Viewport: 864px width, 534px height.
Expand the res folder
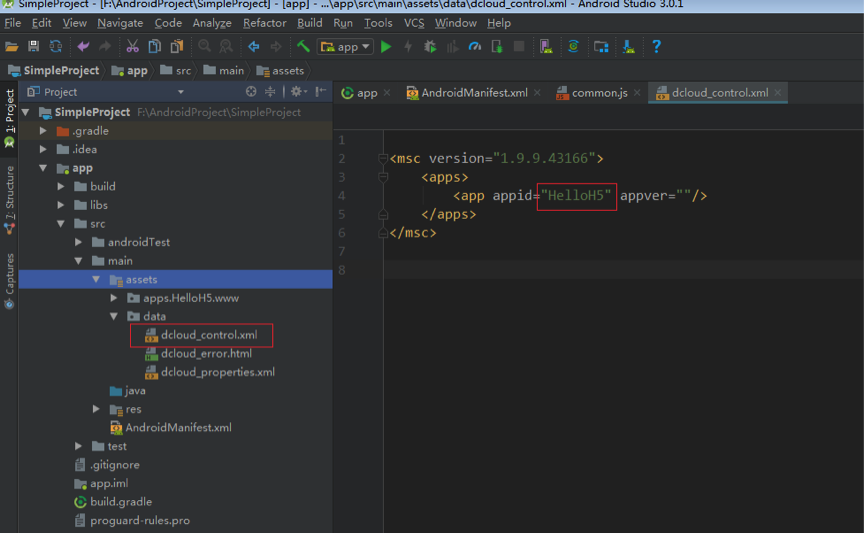tap(96, 409)
